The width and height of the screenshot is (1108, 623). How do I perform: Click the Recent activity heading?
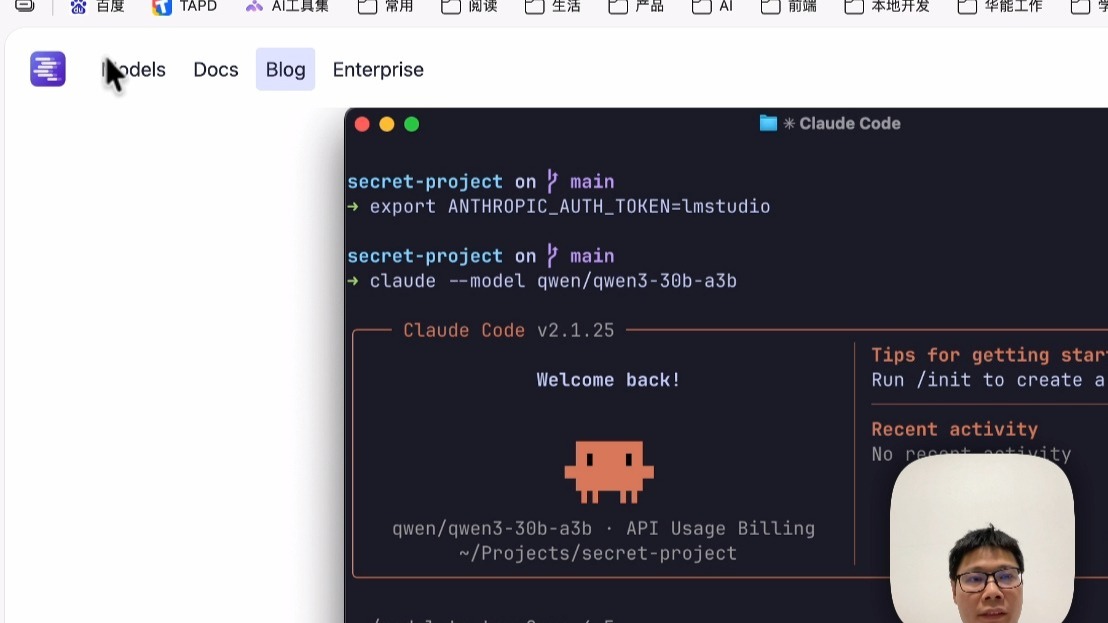click(x=955, y=429)
